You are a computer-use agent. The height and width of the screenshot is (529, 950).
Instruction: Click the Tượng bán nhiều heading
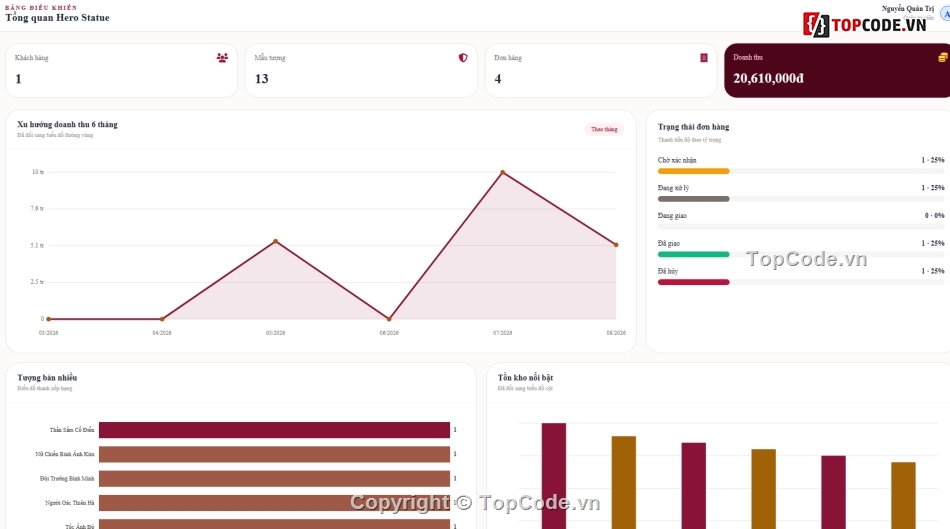(x=47, y=378)
